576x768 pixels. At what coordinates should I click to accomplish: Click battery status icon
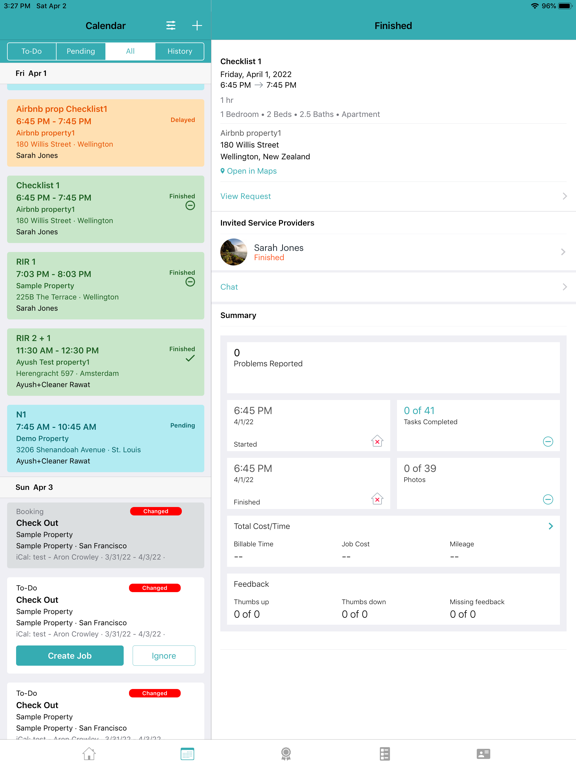click(566, 6)
